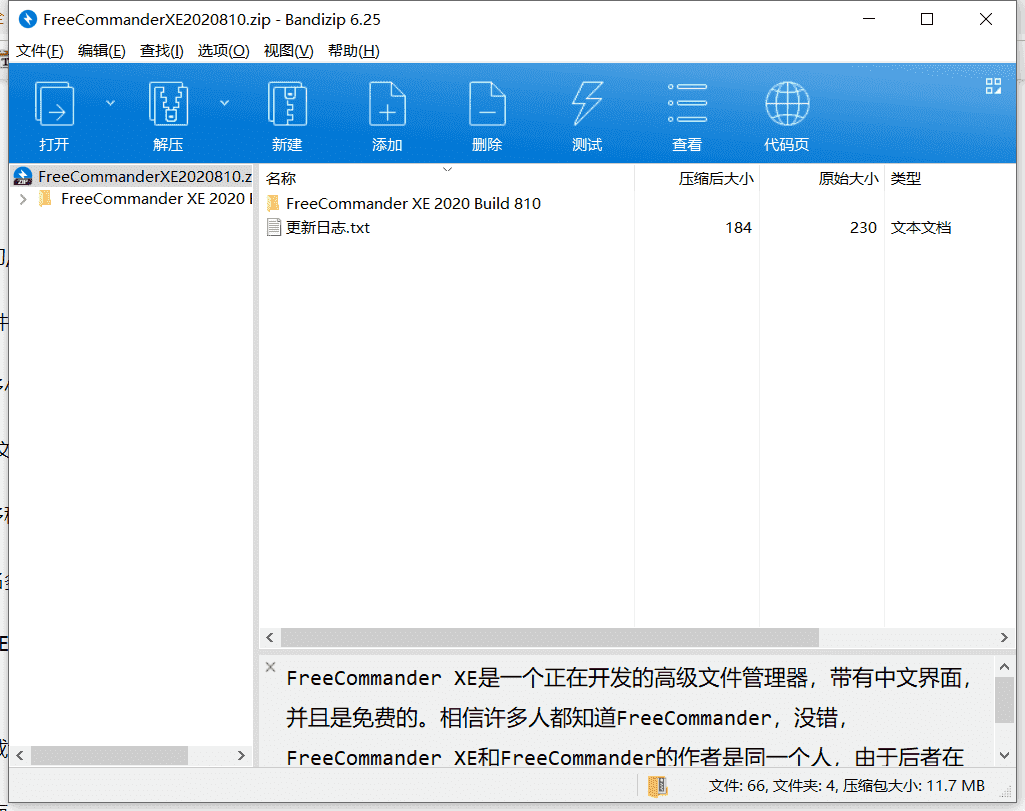Click the folder icon in tree panel
Image resolution: width=1025 pixels, height=811 pixels.
click(x=45, y=199)
